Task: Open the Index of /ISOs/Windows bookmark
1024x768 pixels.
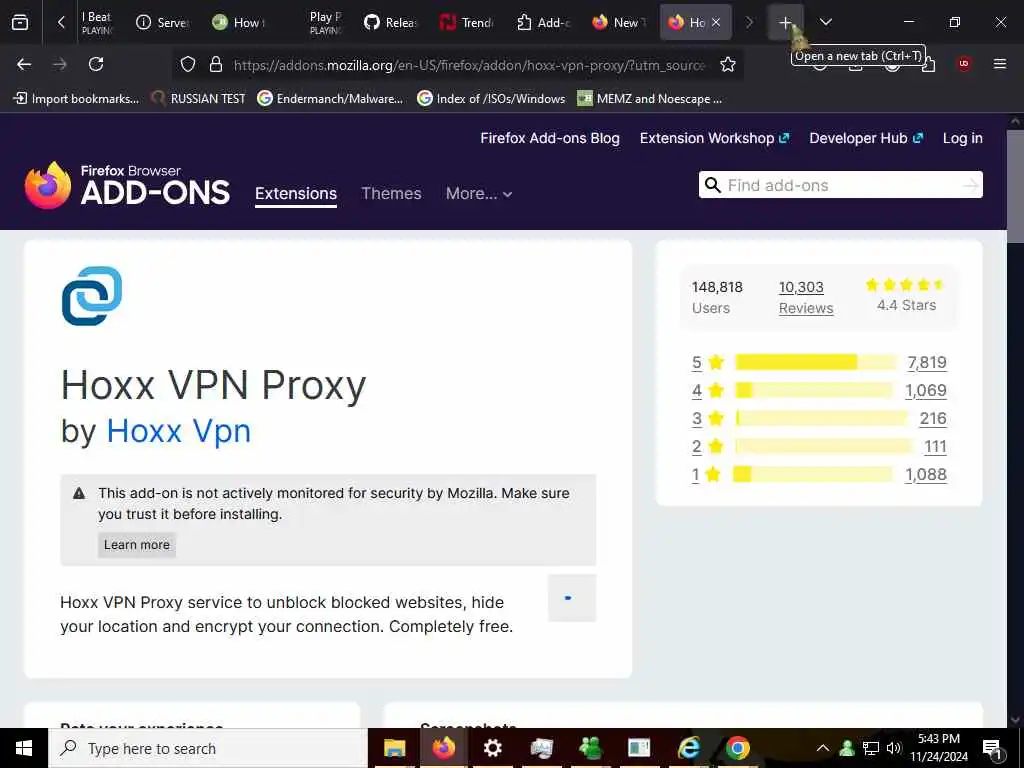Action: pos(491,99)
